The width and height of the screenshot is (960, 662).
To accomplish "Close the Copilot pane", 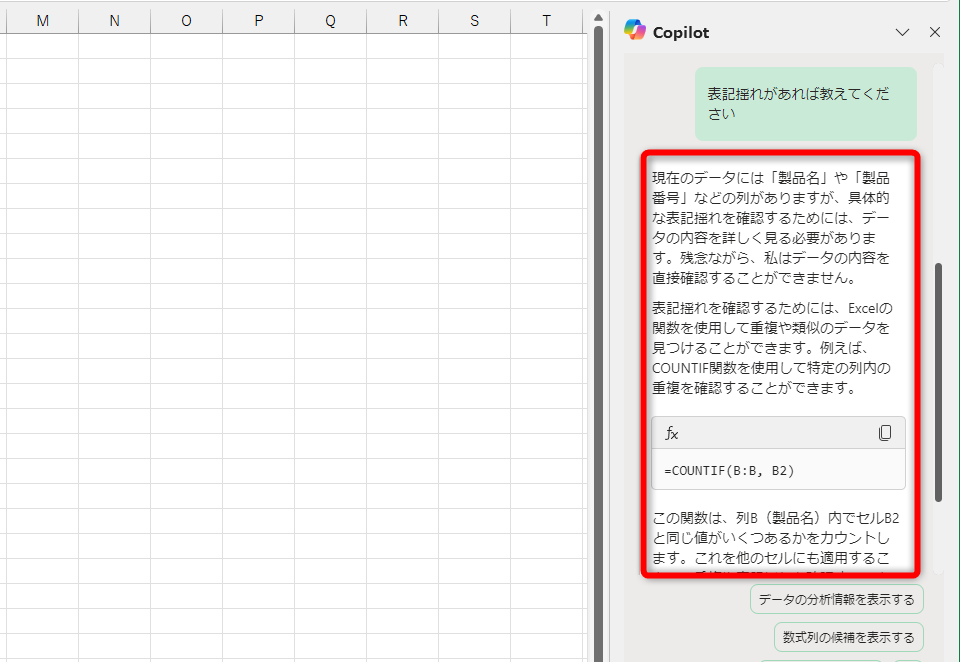I will (934, 31).
